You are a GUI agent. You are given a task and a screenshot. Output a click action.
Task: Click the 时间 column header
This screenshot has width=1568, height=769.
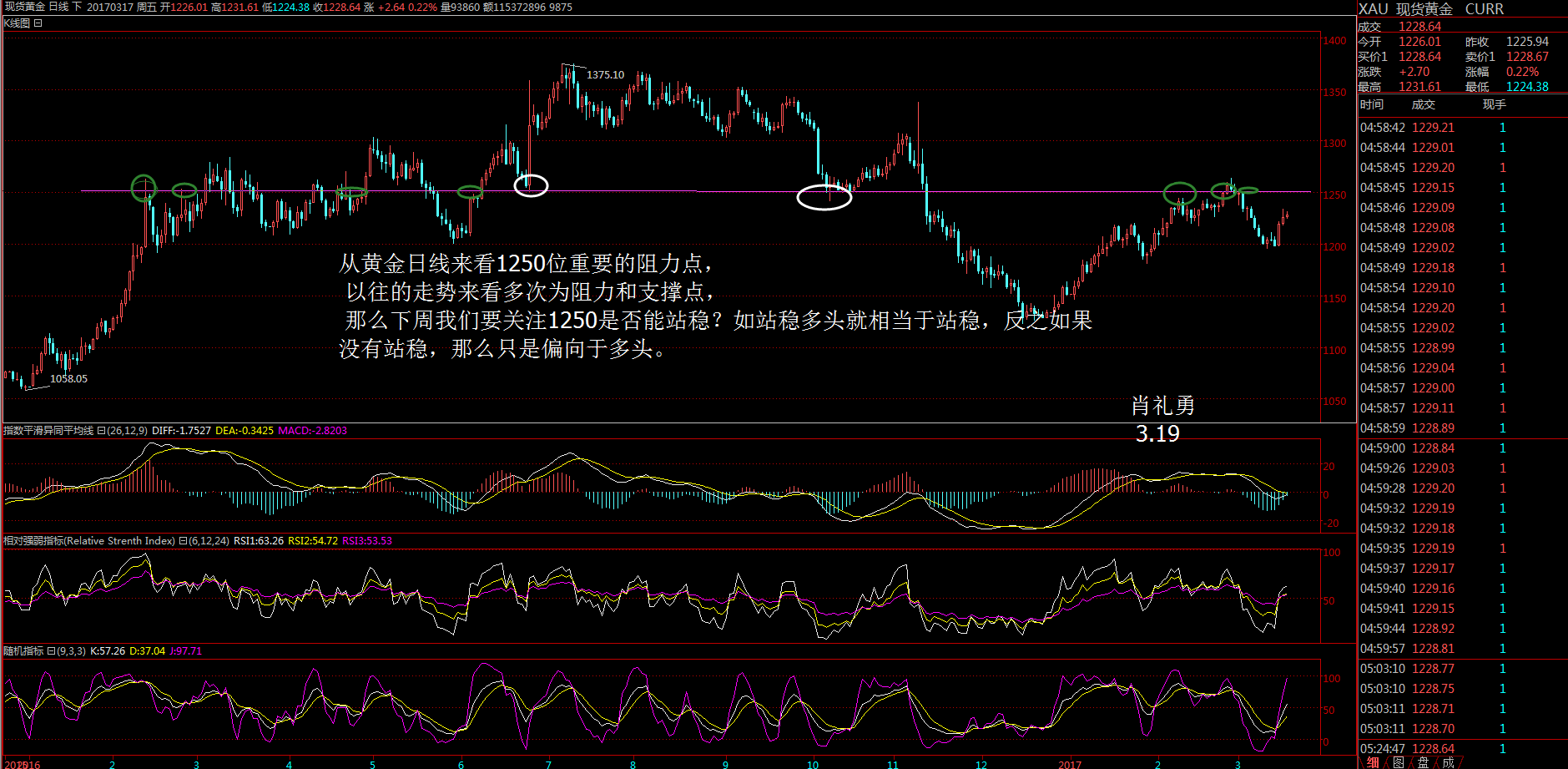coord(1371,104)
